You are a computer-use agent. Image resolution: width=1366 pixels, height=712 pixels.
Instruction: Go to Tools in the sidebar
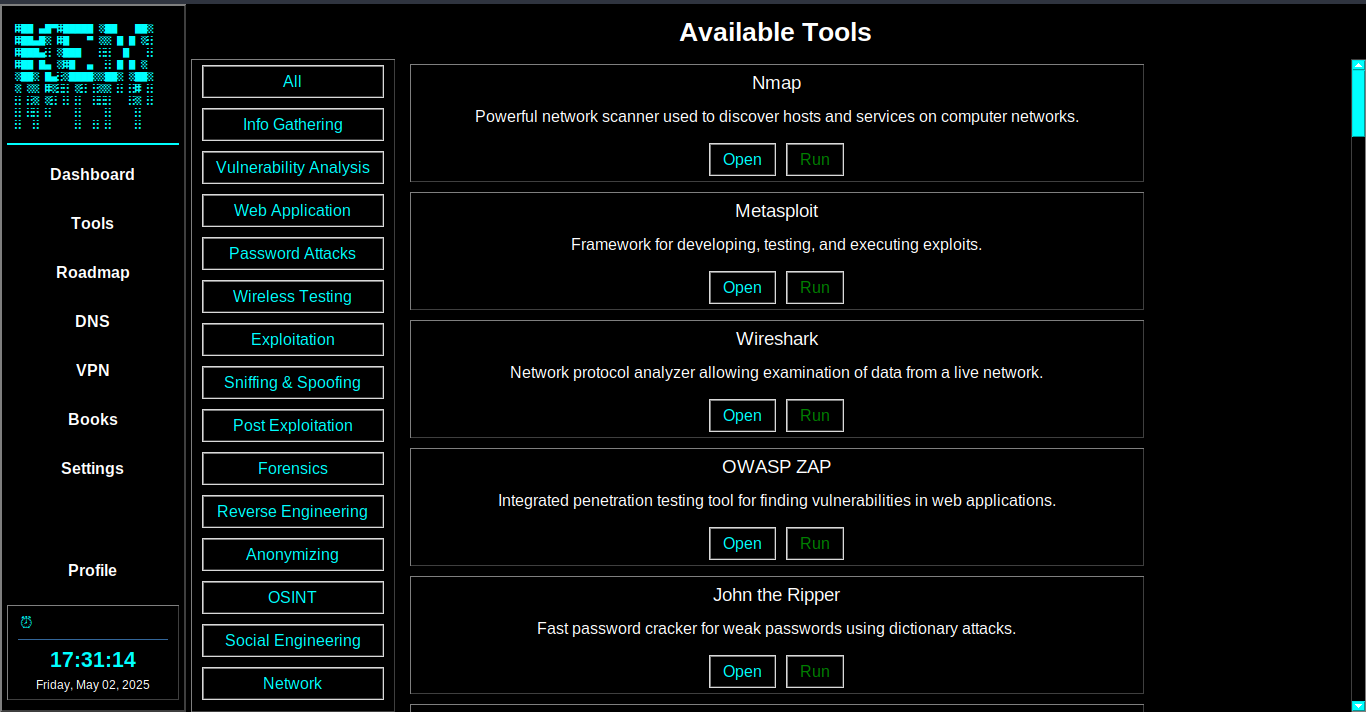(92, 223)
